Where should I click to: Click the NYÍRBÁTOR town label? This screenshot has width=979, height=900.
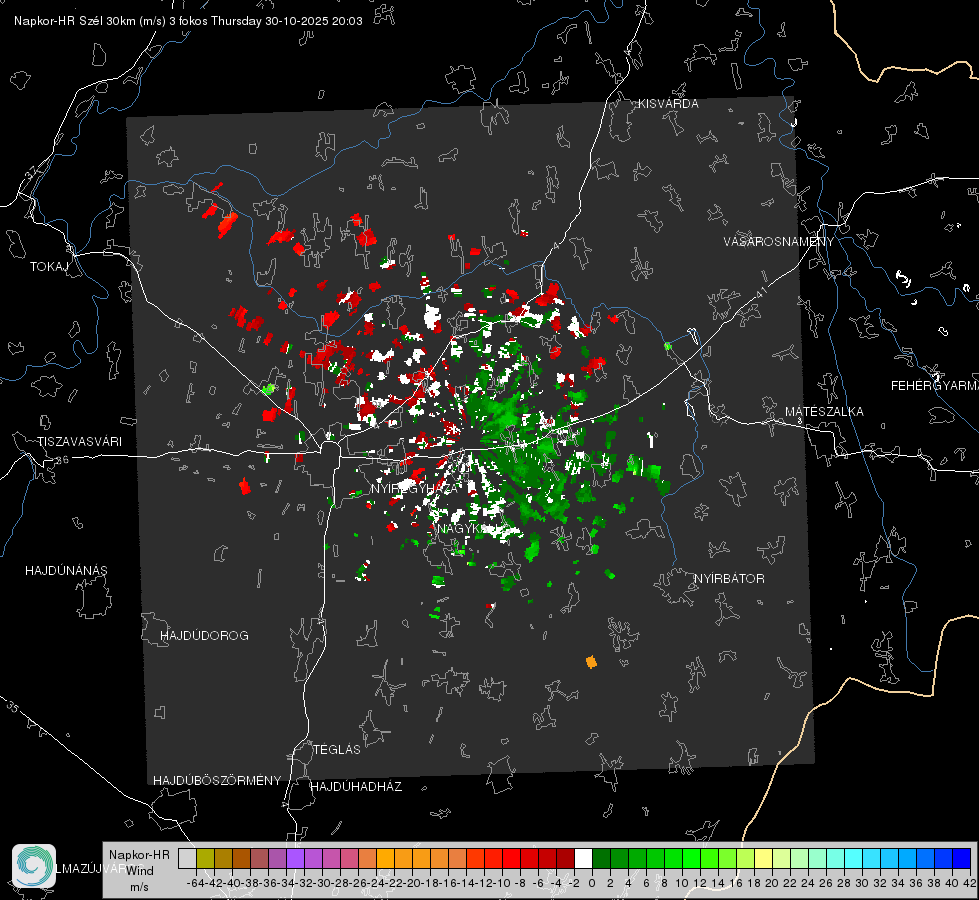point(729,579)
